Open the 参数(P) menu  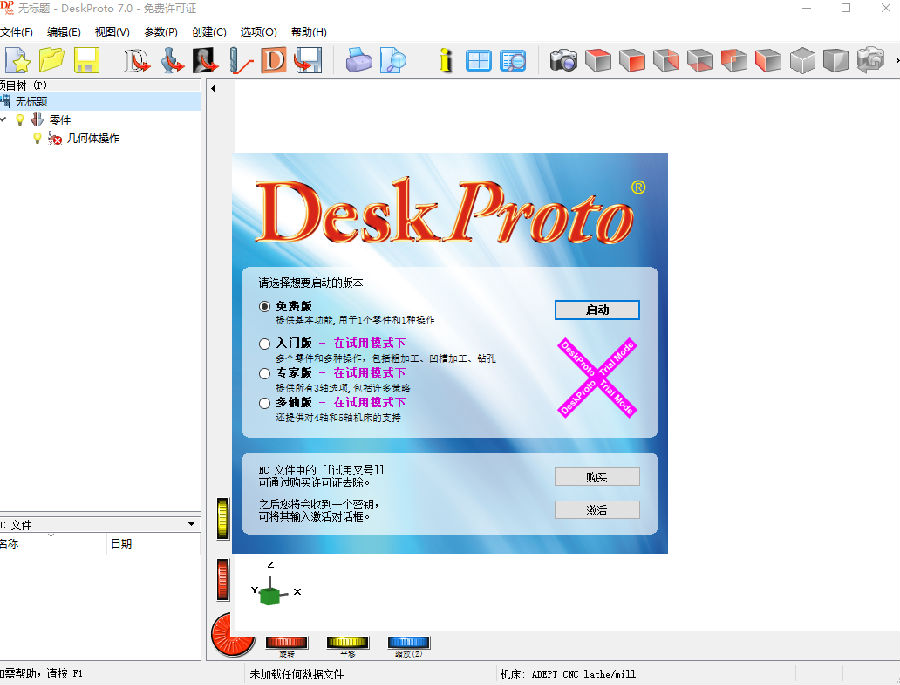point(161,32)
